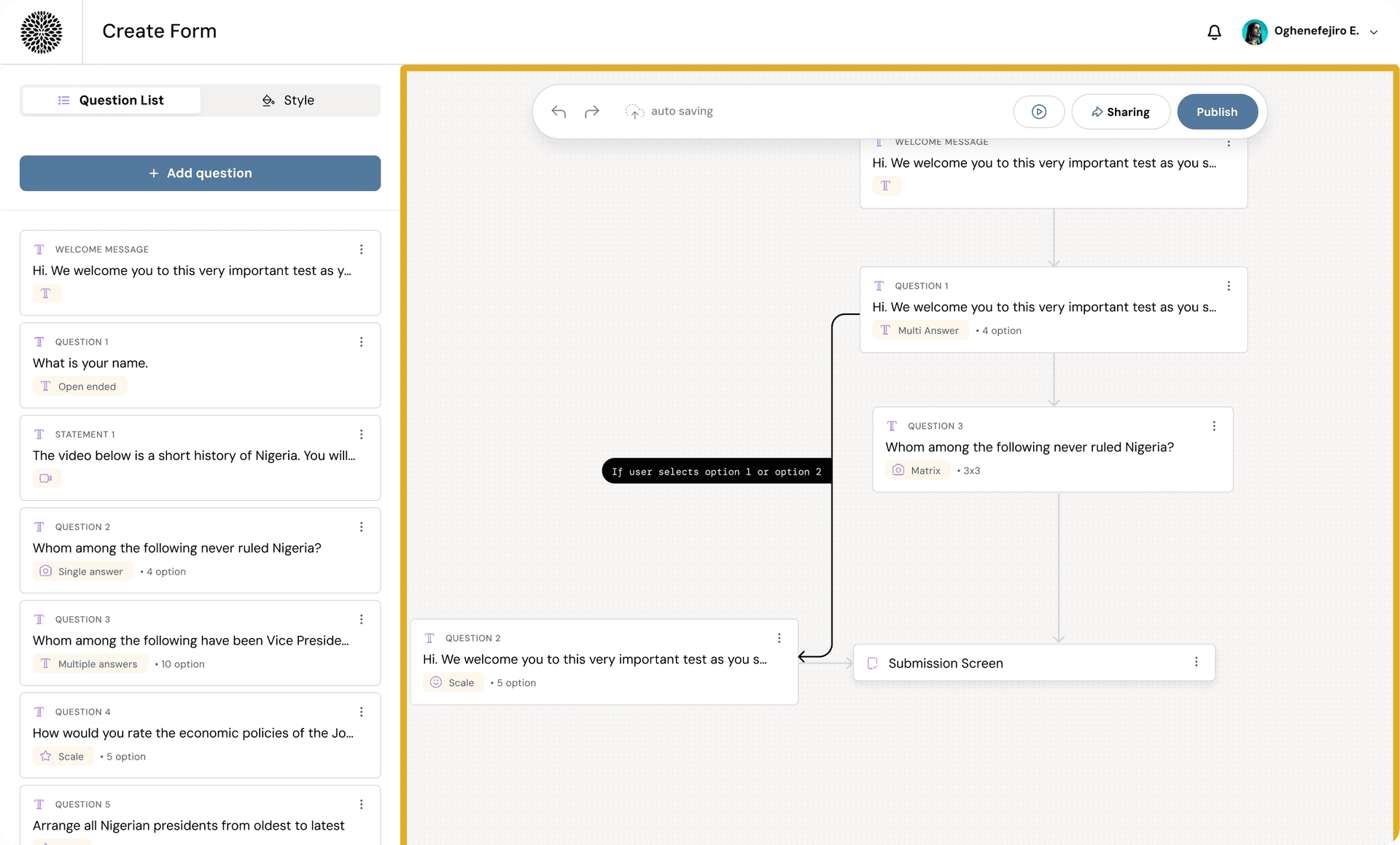Switch to the Style tab
Viewport: 1400px width, 845px height.
(x=289, y=100)
